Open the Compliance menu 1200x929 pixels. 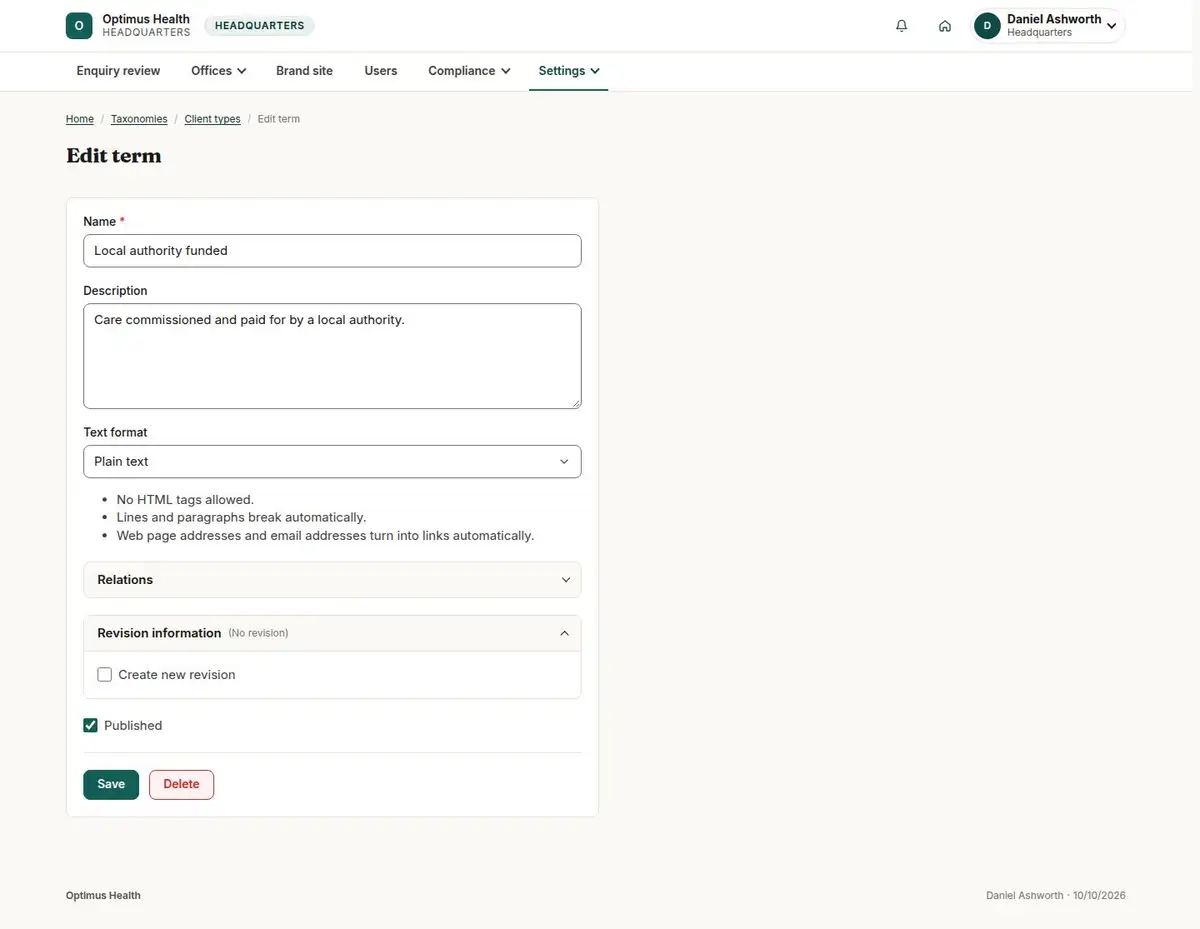469,71
